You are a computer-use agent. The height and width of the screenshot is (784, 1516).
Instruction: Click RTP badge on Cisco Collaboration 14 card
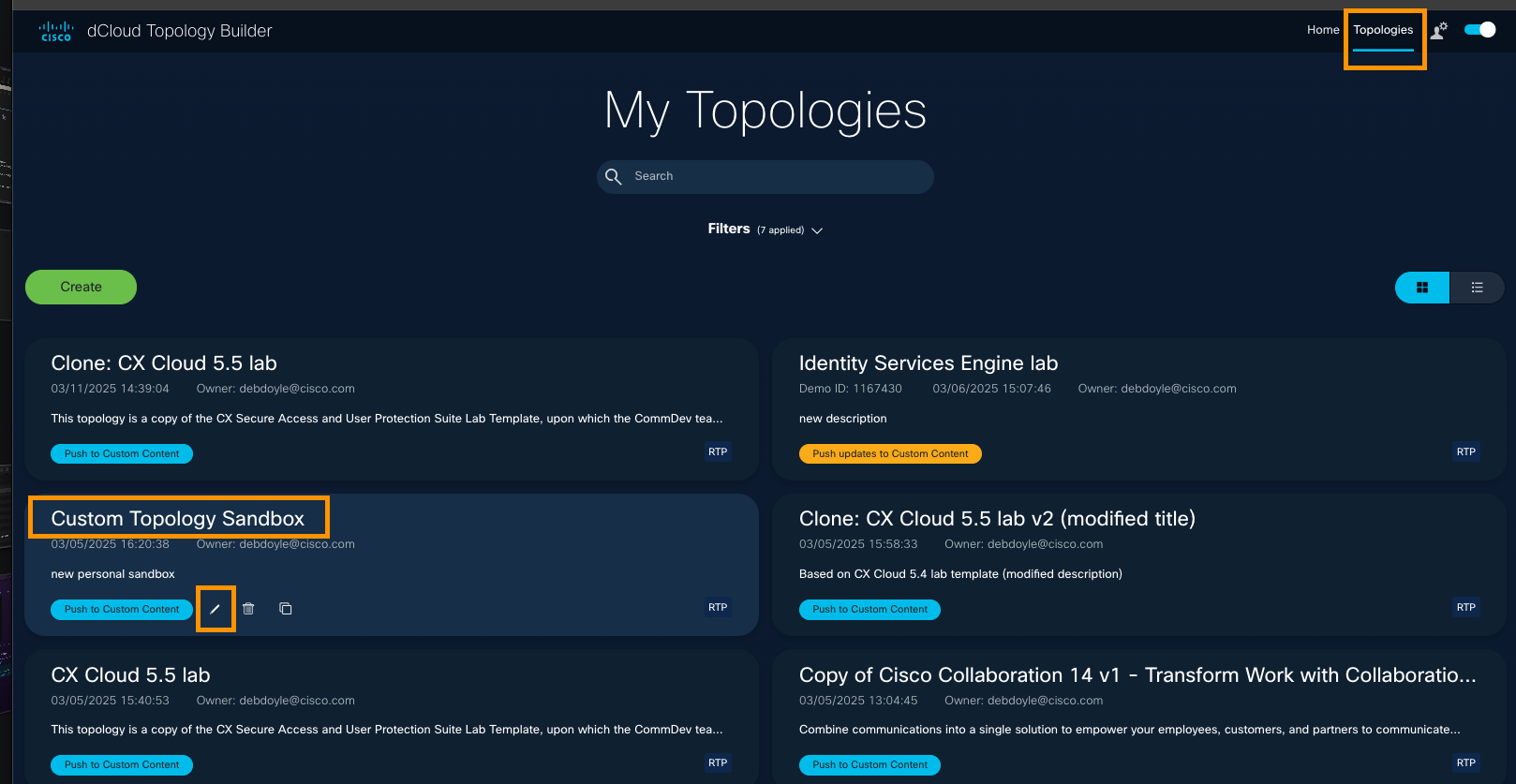1466,763
